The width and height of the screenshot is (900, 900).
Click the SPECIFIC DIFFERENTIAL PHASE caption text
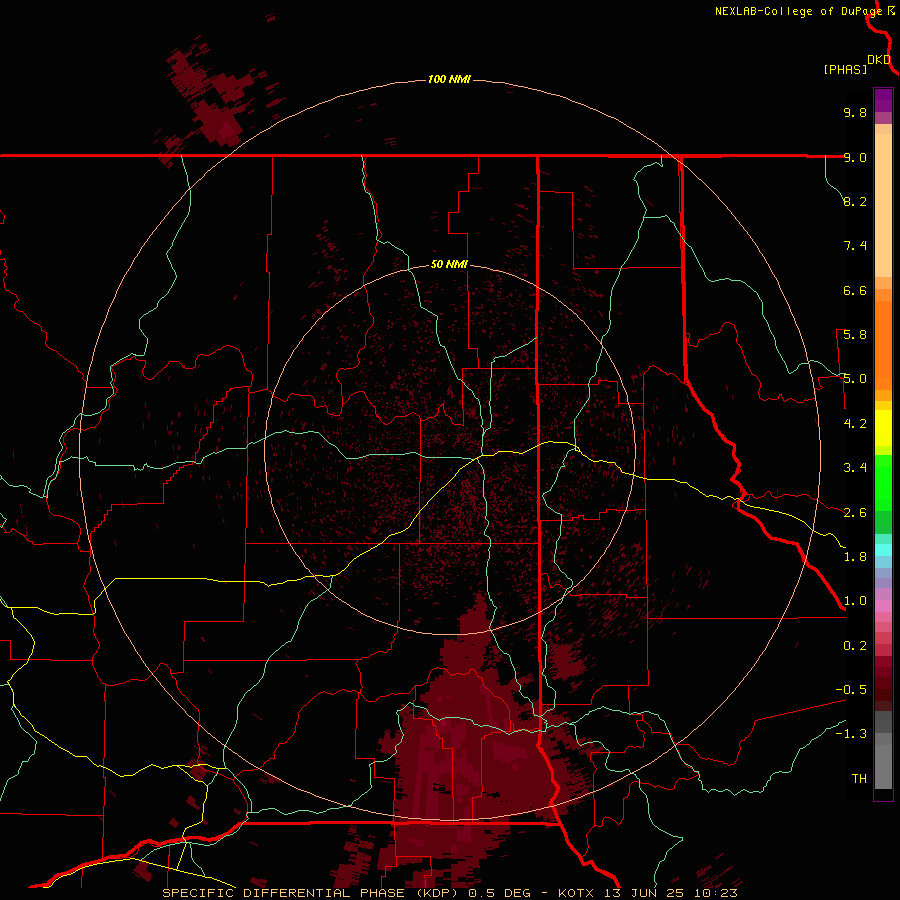point(282,893)
